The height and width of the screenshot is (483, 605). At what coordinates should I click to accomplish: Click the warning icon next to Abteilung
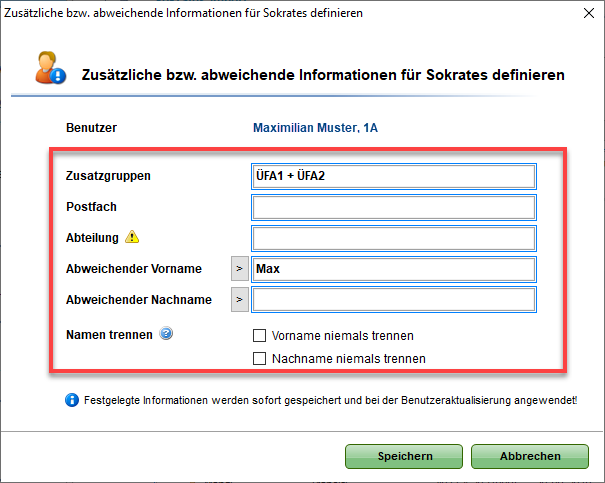point(132,237)
